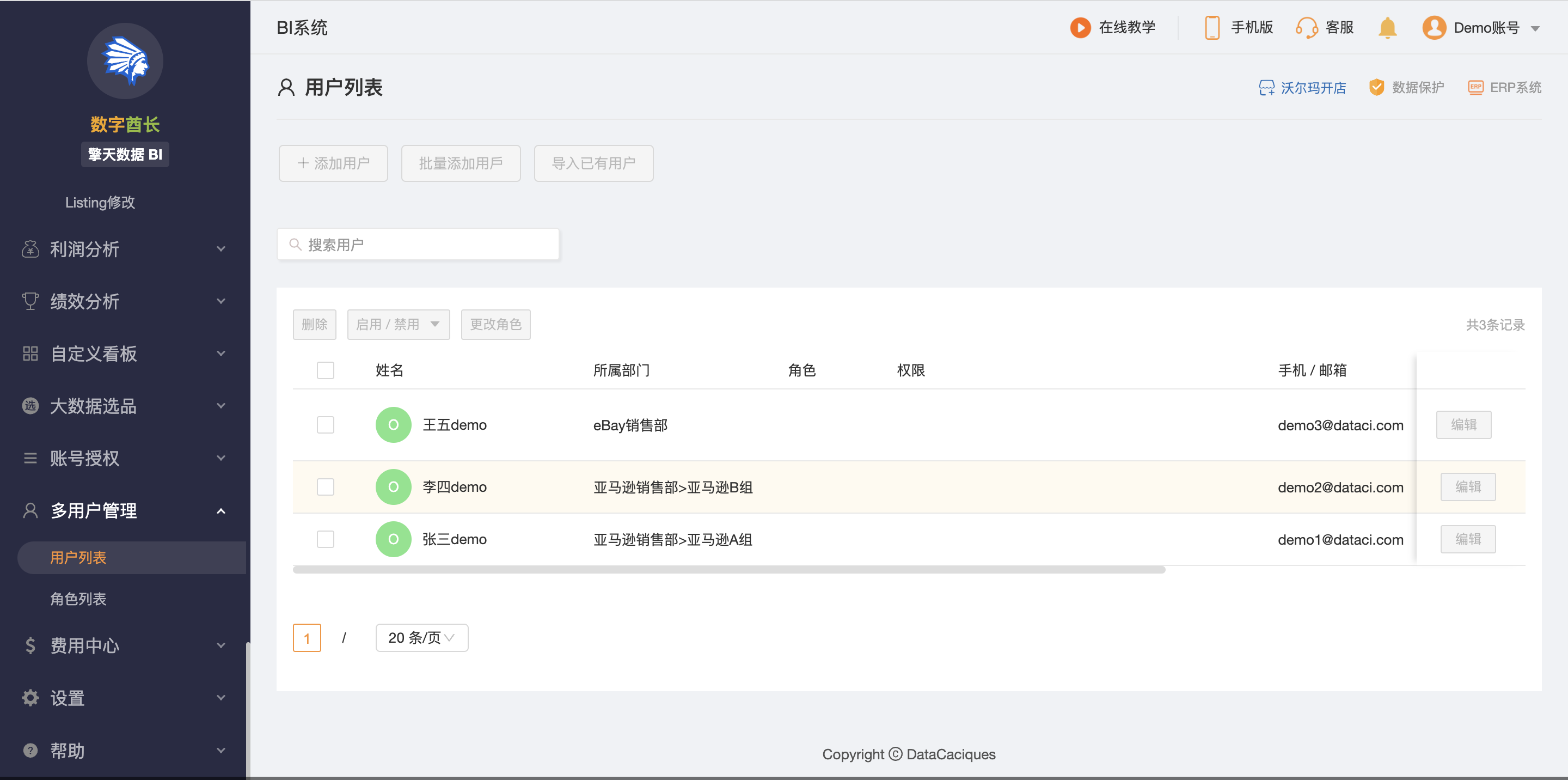This screenshot has width=1568, height=780.
Task: Click the 添加用户 button
Action: (333, 163)
